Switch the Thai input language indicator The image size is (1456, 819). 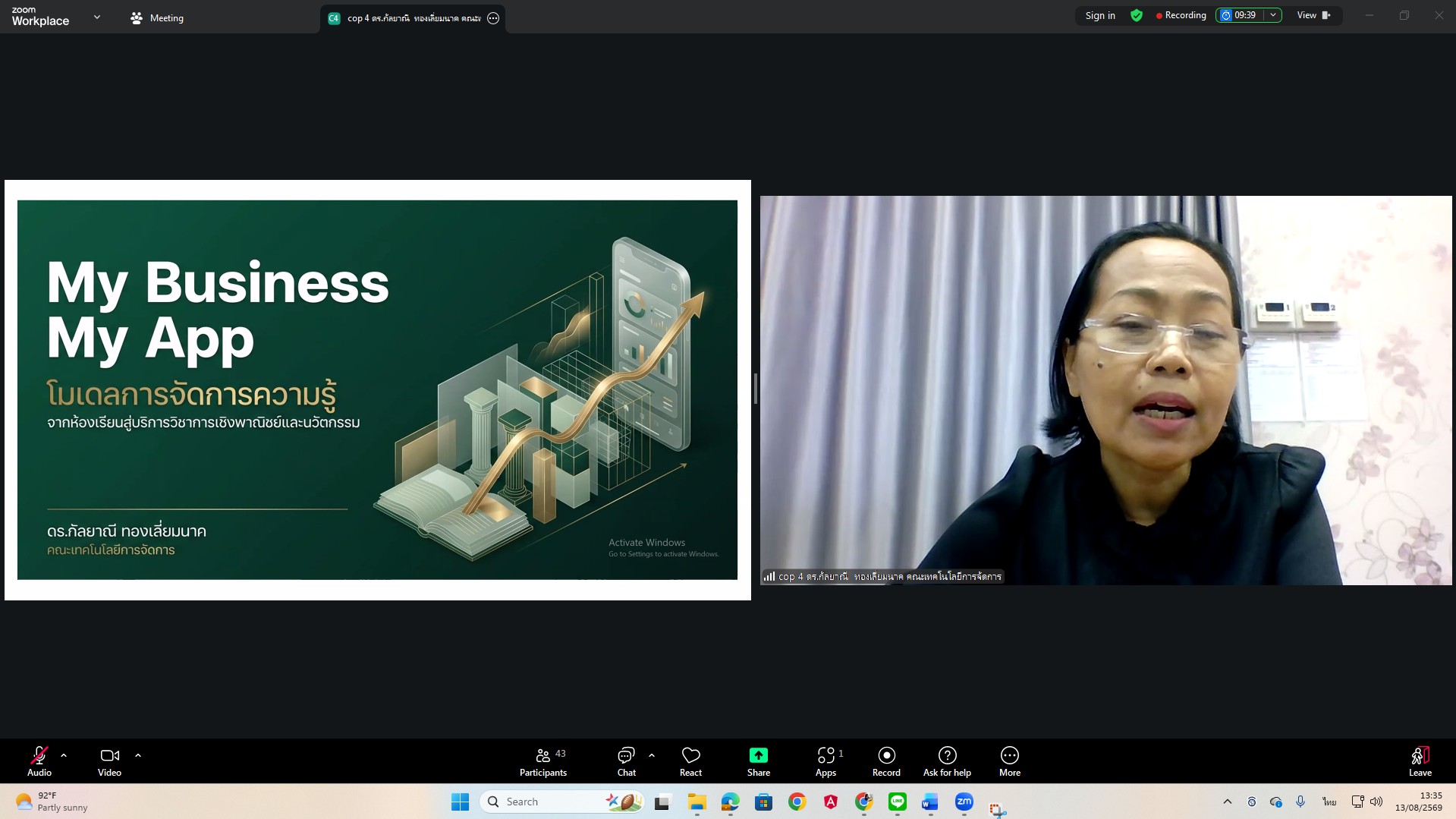[1329, 802]
